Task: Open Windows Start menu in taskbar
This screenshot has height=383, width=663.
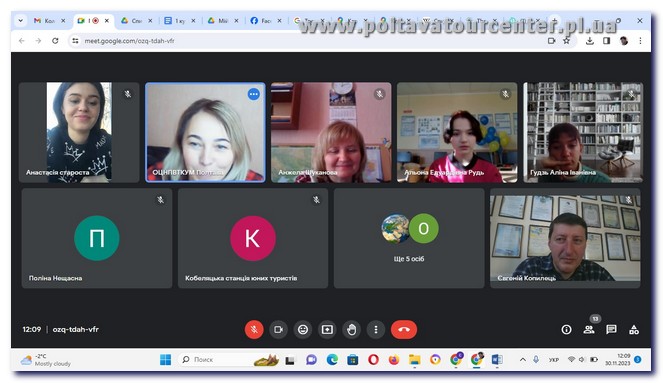Action: coord(165,360)
